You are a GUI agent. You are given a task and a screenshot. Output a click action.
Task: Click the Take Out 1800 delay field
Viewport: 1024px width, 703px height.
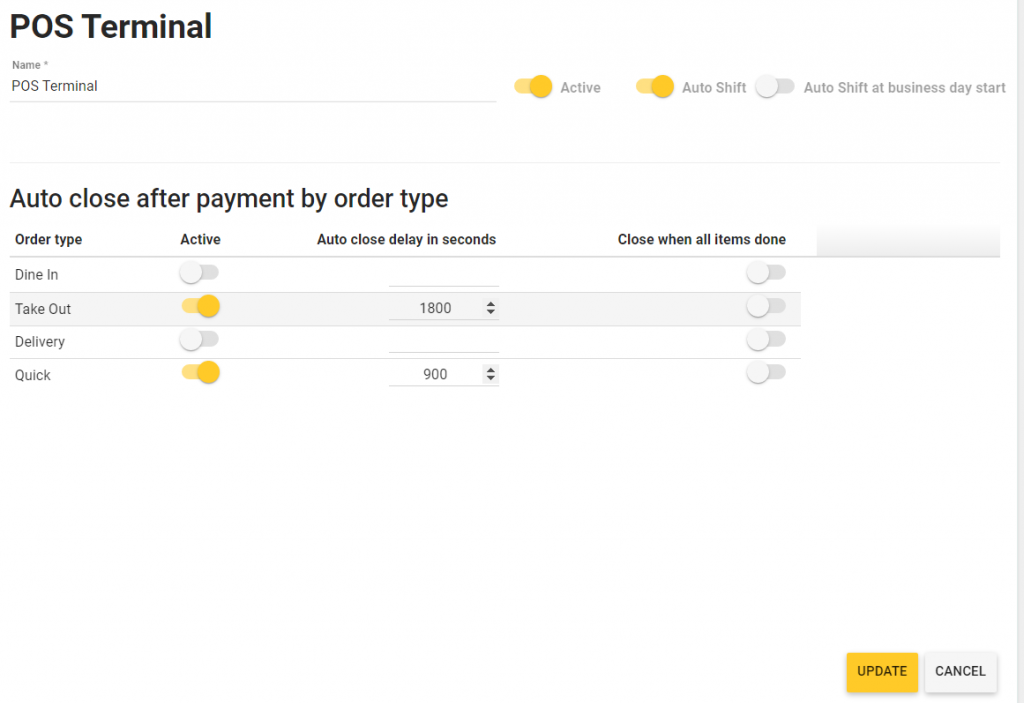435,309
